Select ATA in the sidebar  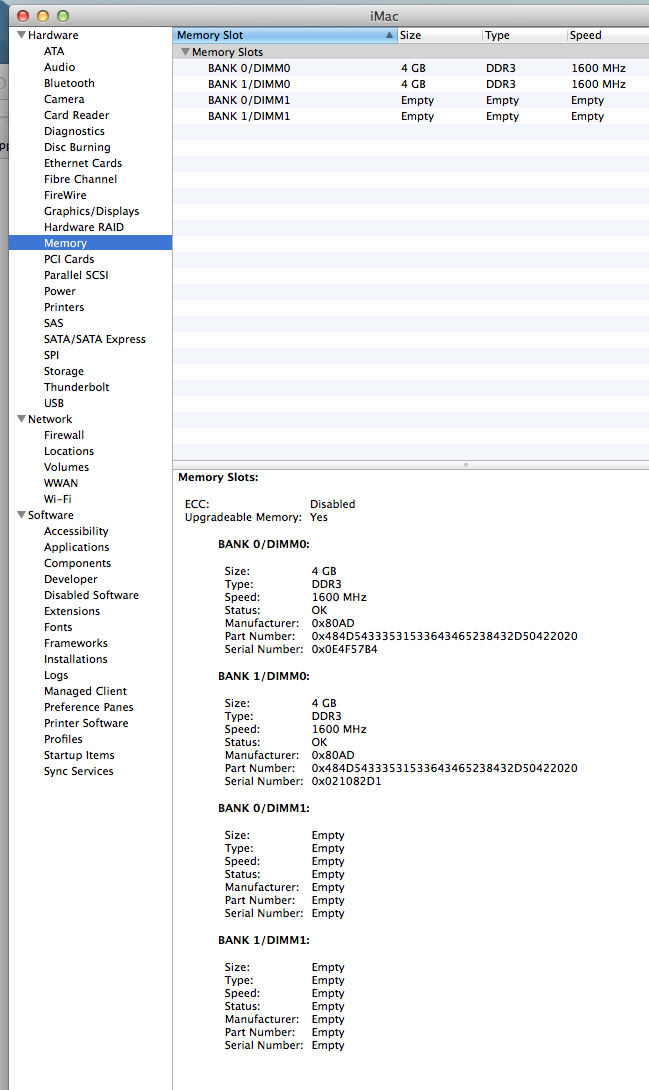[54, 51]
